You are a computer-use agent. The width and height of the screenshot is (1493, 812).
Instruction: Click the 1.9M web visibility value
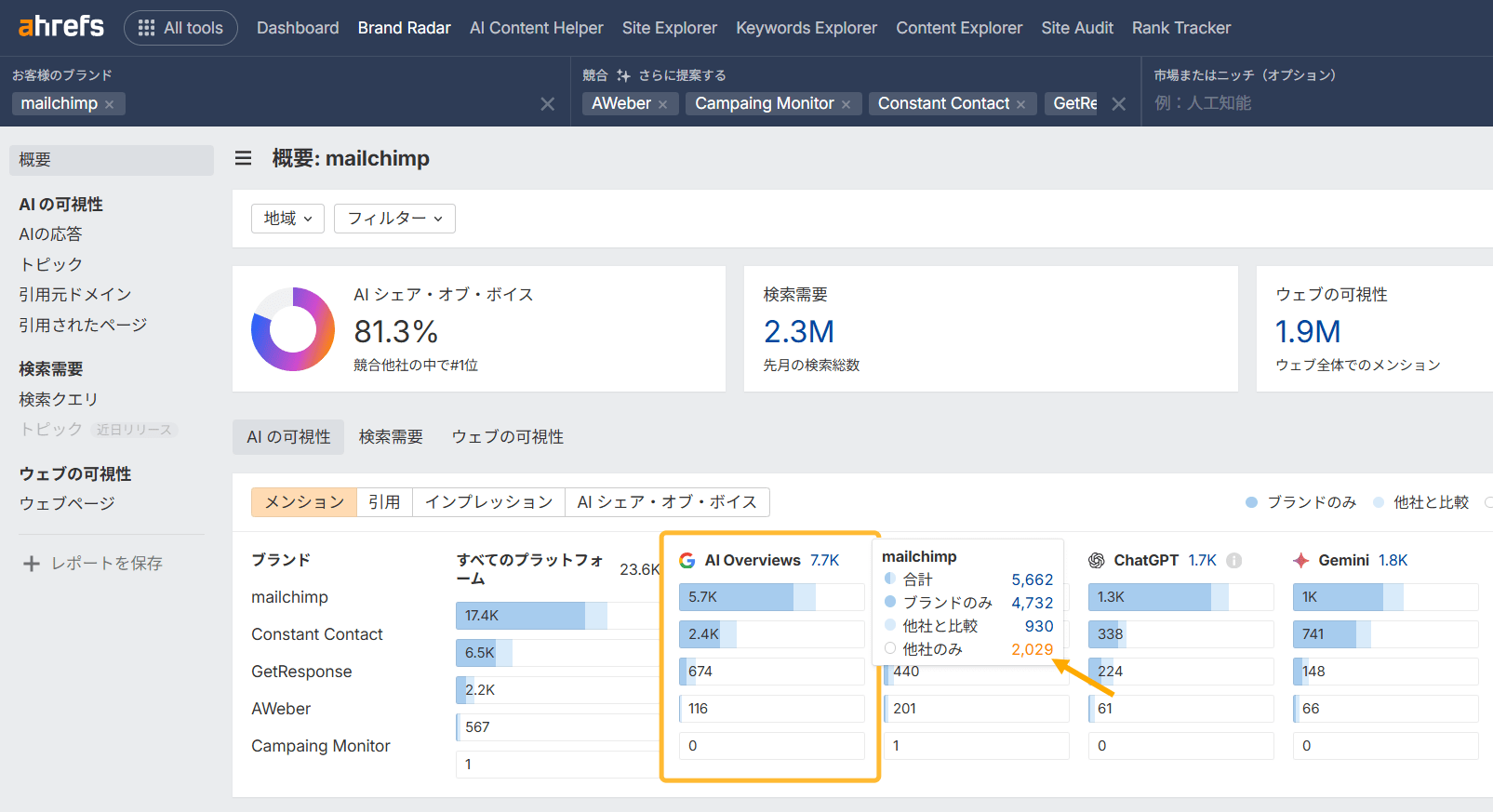pyautogui.click(x=1308, y=331)
